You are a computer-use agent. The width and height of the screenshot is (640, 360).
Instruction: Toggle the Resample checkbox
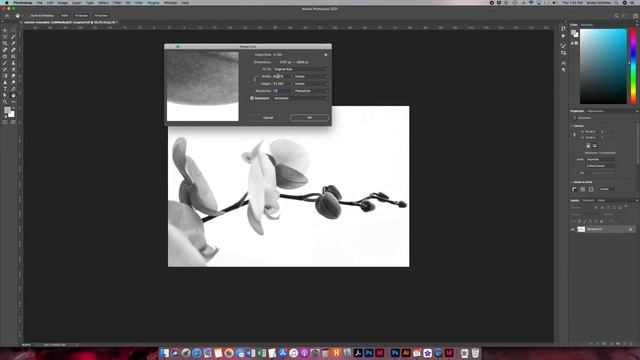click(252, 98)
